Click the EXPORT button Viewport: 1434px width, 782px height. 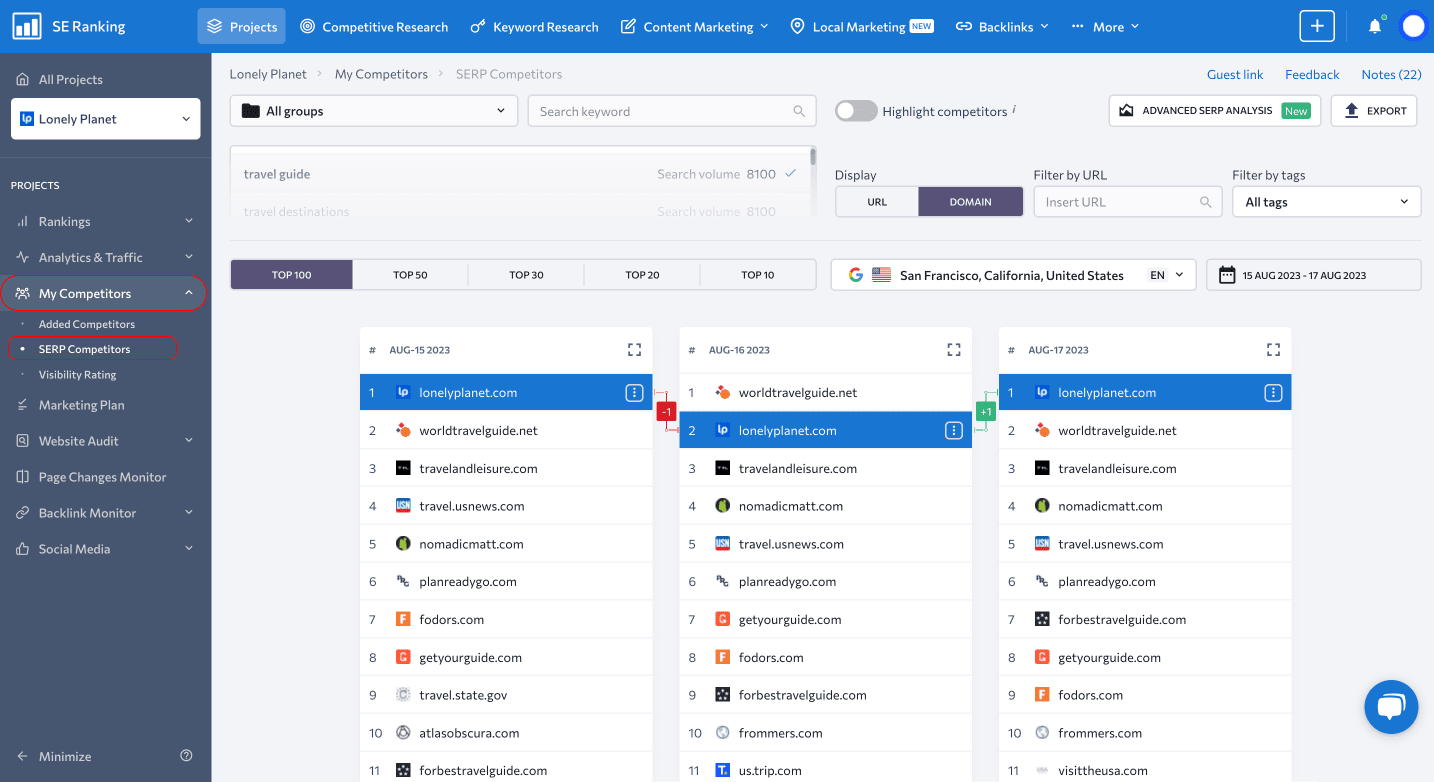coord(1374,111)
